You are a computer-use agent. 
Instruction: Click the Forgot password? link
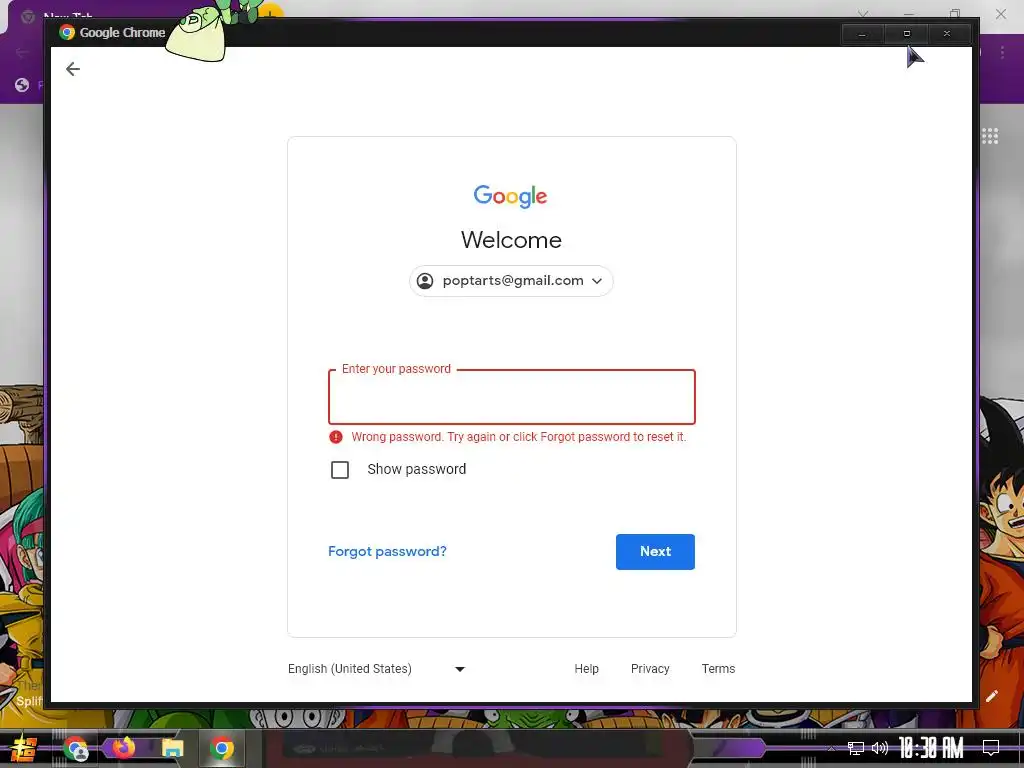pyautogui.click(x=387, y=551)
